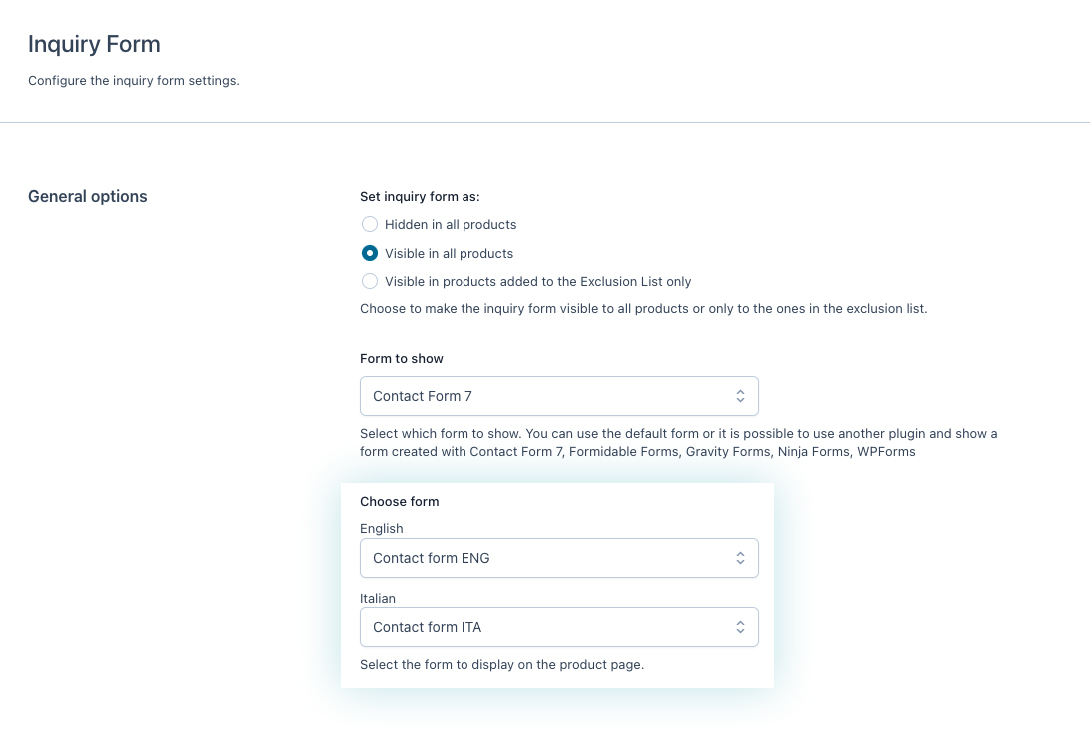This screenshot has height=734, width=1090.
Task: Click the "Inquiry Form" page heading
Action: coord(94,44)
